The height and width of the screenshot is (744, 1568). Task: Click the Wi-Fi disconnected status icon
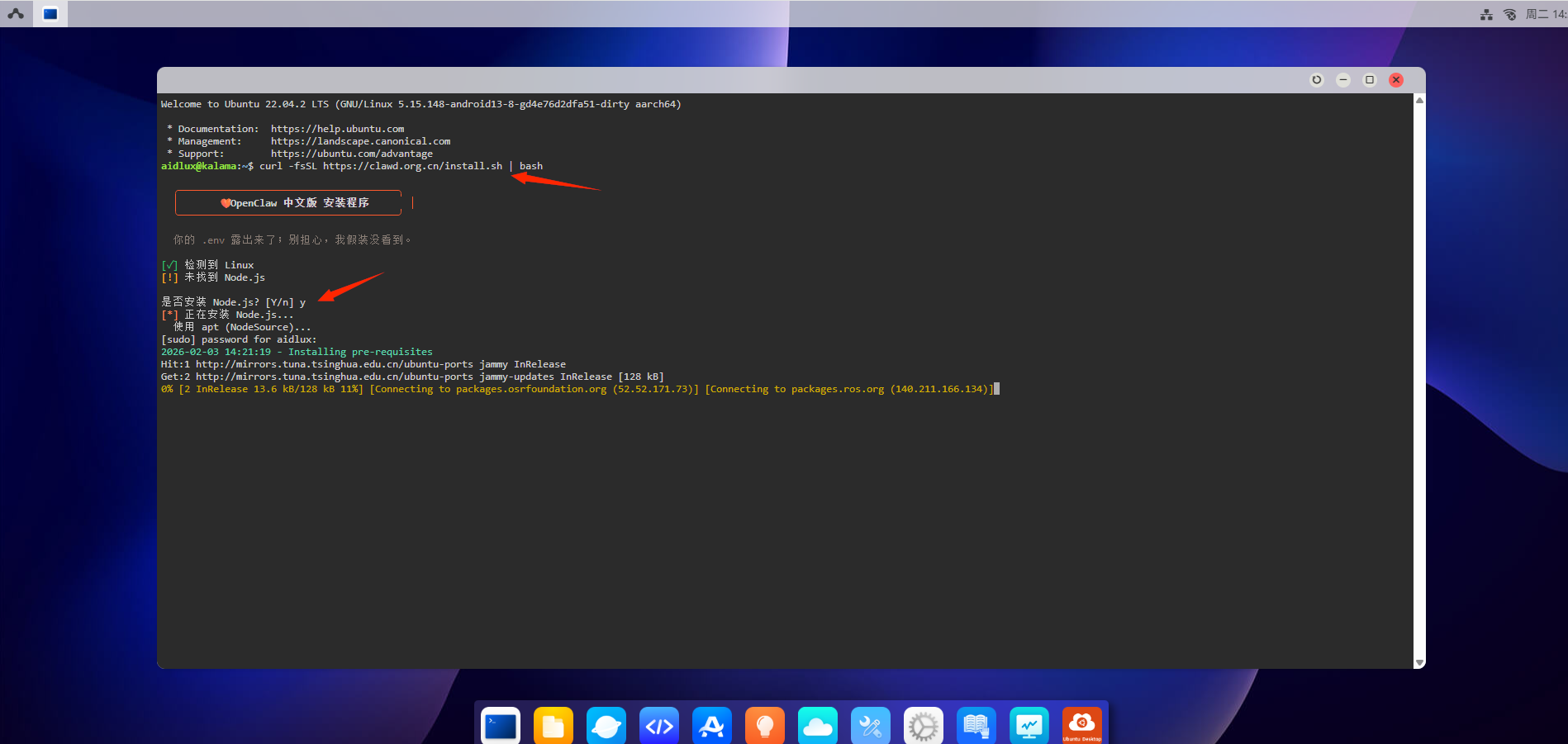click(x=1509, y=14)
